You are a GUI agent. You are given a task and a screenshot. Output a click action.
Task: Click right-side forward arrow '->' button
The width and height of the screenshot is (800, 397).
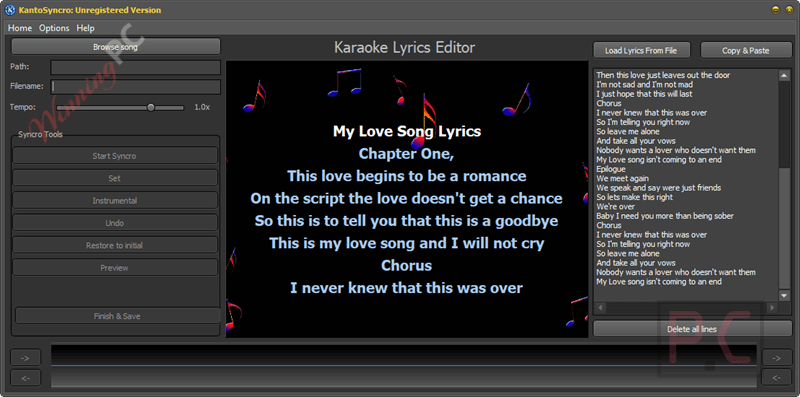pyautogui.click(x=777, y=358)
